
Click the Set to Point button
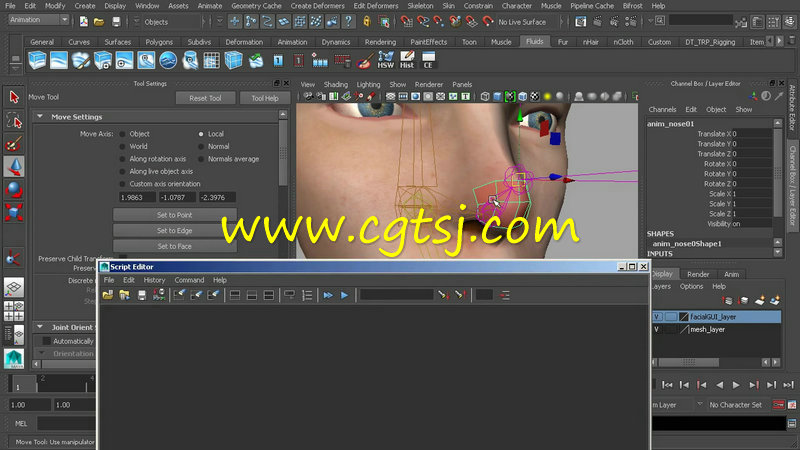click(x=174, y=215)
